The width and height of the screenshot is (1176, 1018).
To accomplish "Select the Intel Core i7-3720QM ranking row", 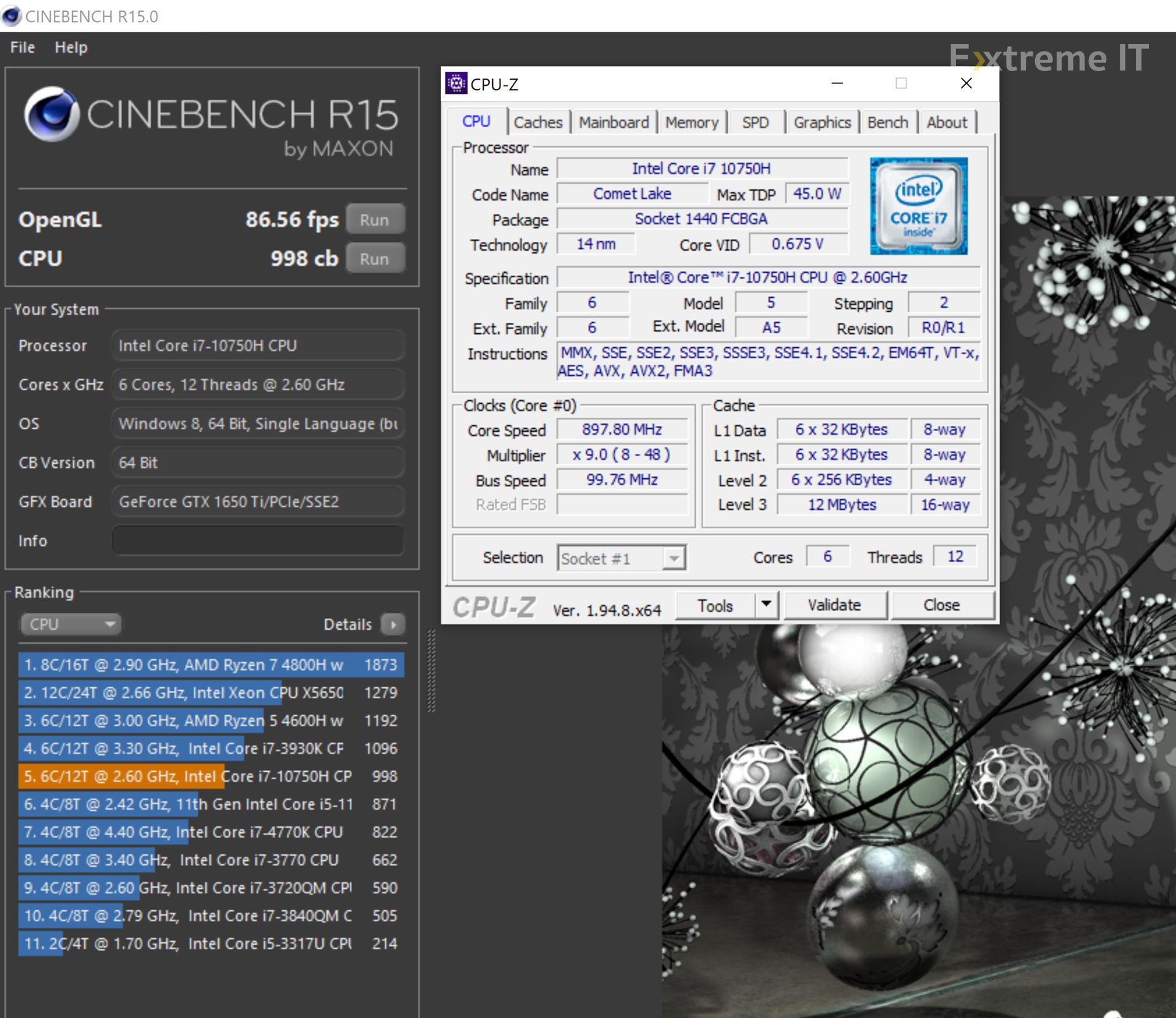I will 211,888.
